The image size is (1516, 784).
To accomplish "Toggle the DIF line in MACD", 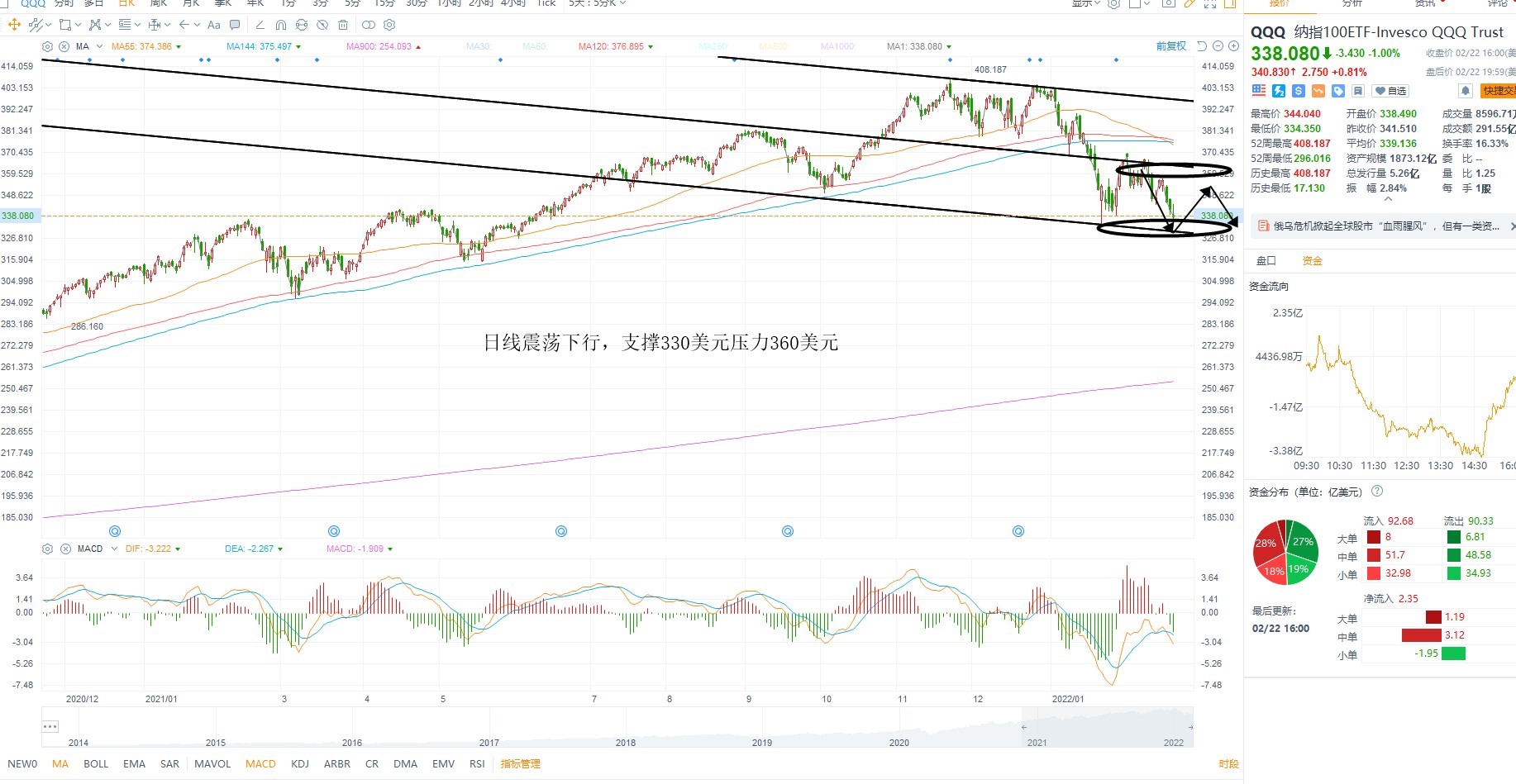I will pyautogui.click(x=153, y=549).
